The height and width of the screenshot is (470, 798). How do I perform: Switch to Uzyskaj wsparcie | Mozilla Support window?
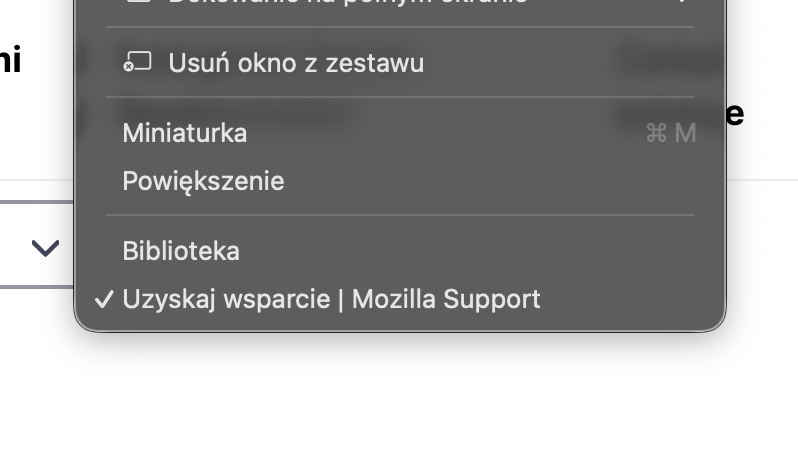pos(400,299)
